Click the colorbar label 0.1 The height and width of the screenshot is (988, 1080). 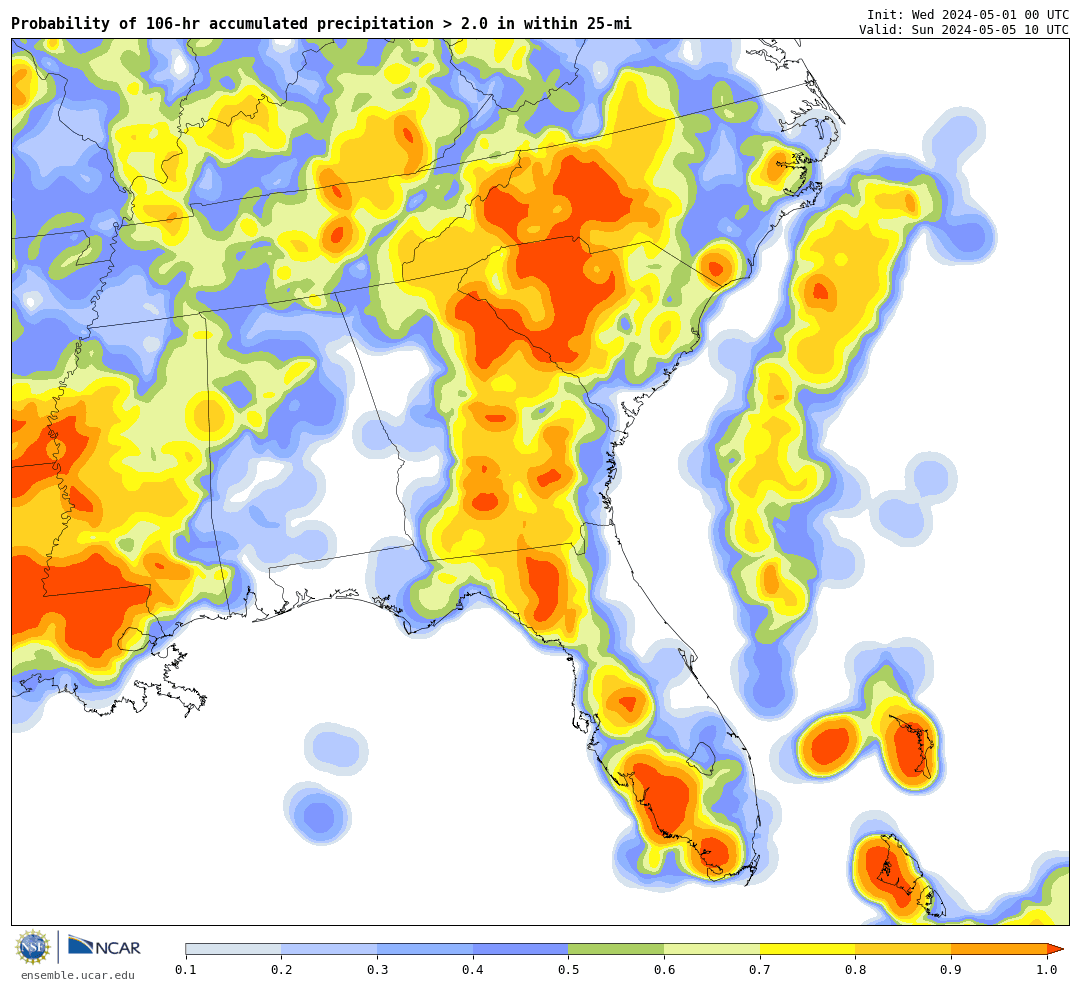pos(186,969)
